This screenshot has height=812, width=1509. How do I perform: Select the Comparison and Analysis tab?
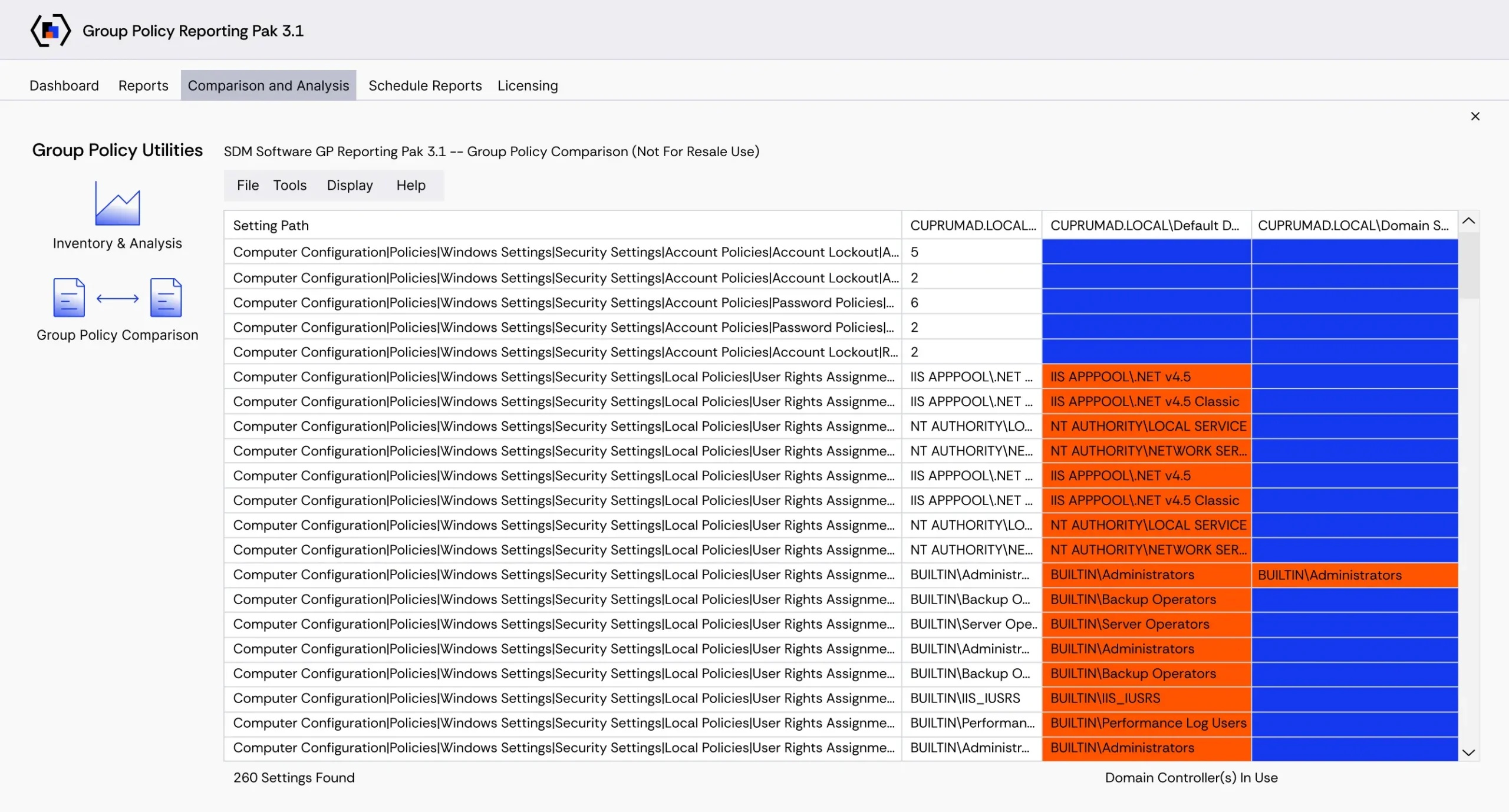coord(268,85)
